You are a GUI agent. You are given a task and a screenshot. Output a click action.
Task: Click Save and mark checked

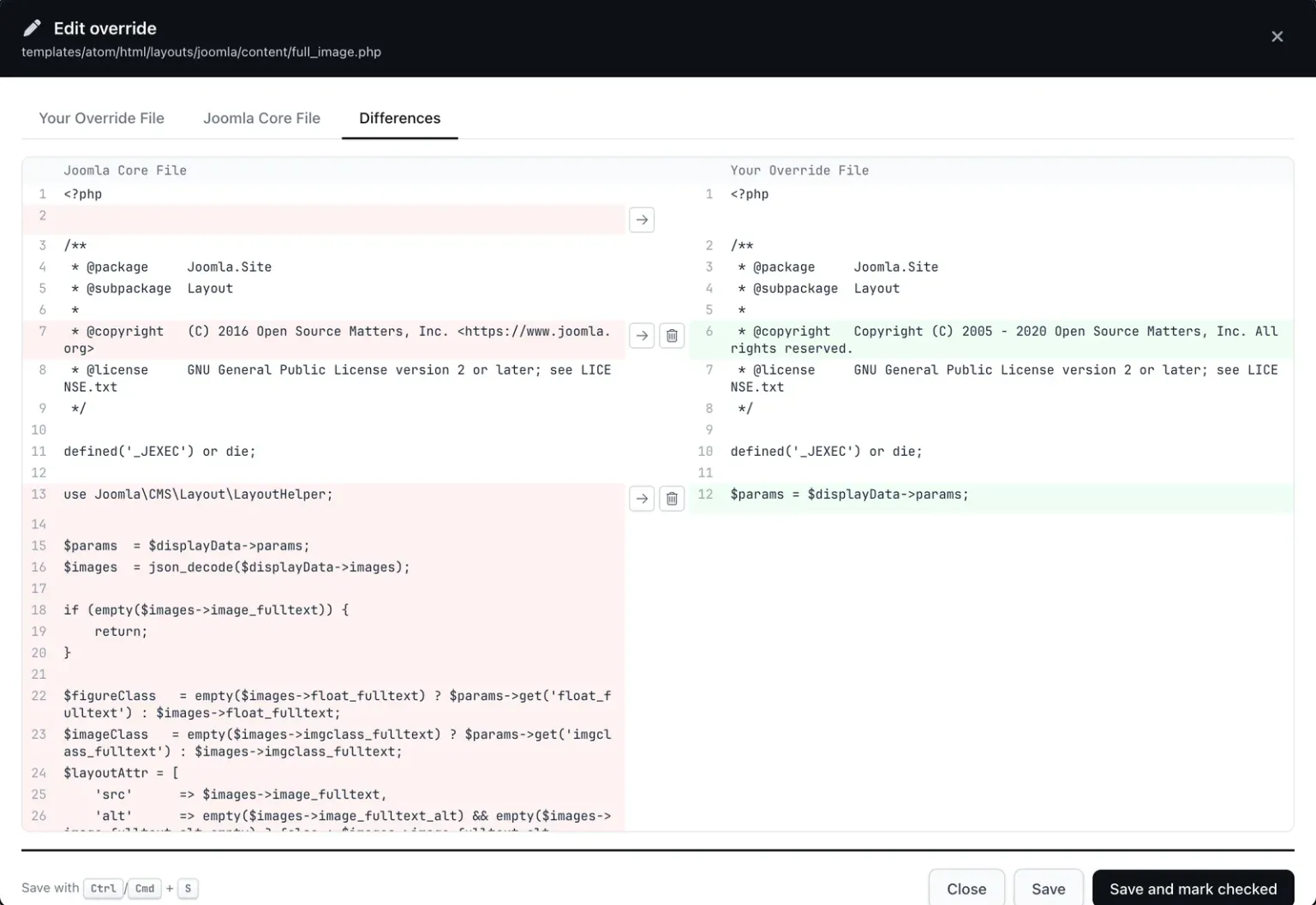pyautogui.click(x=1193, y=889)
